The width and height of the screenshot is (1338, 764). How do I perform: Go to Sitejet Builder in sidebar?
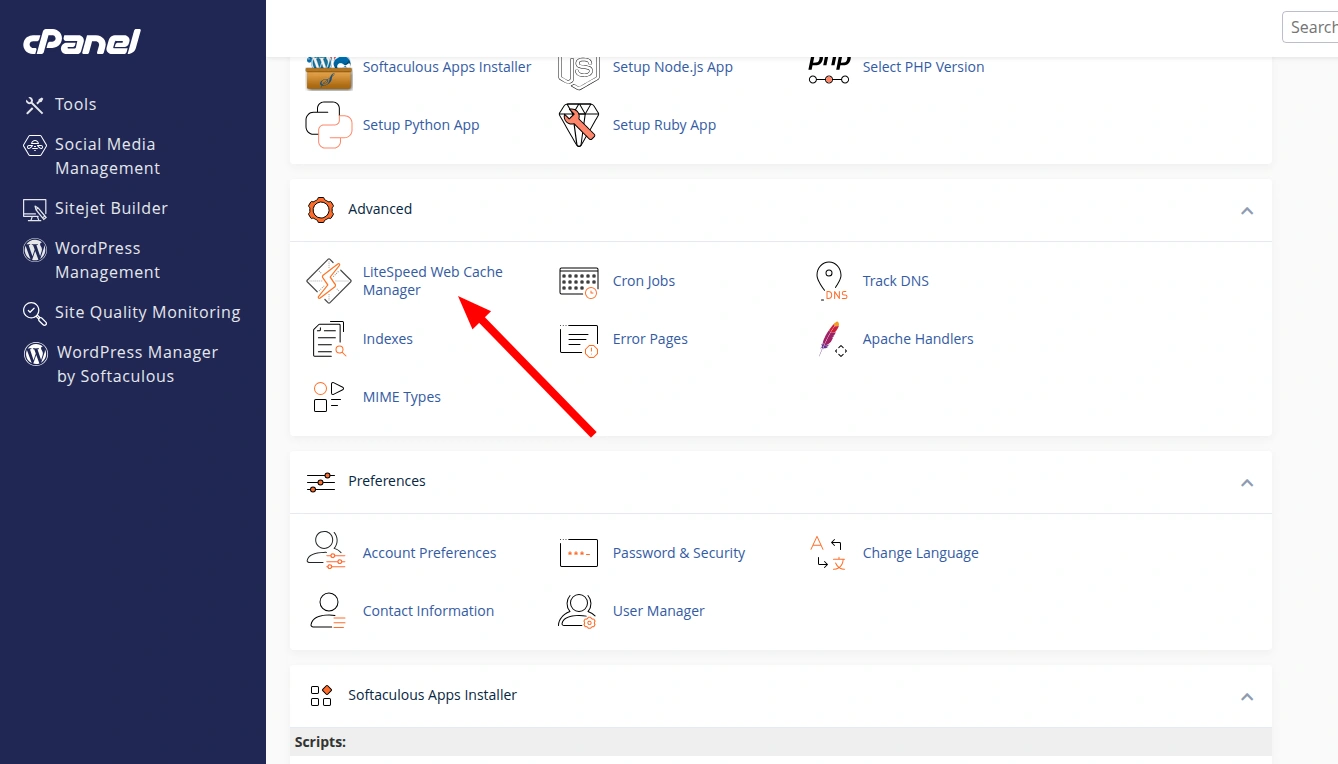(x=110, y=208)
